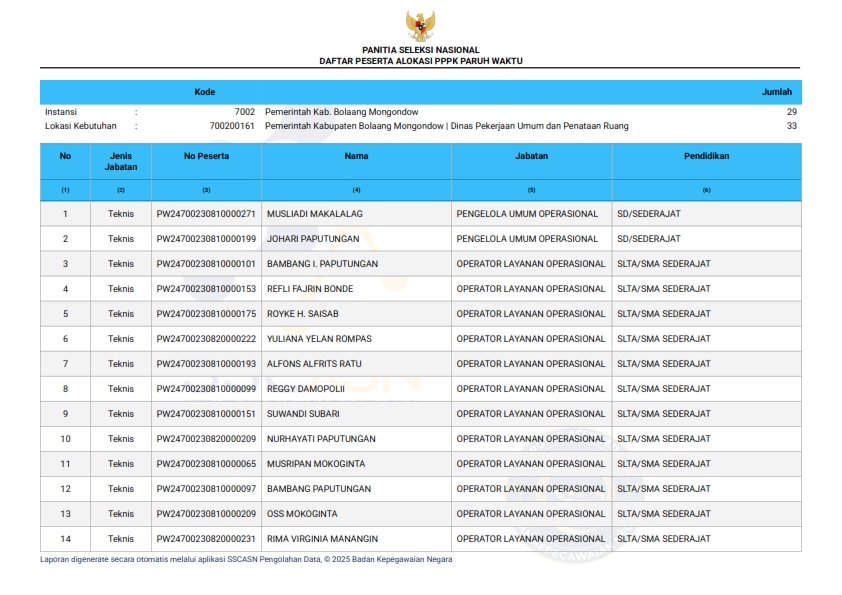Select the name REGGY DAMOPOLII
The height and width of the screenshot is (595, 842).
[305, 389]
